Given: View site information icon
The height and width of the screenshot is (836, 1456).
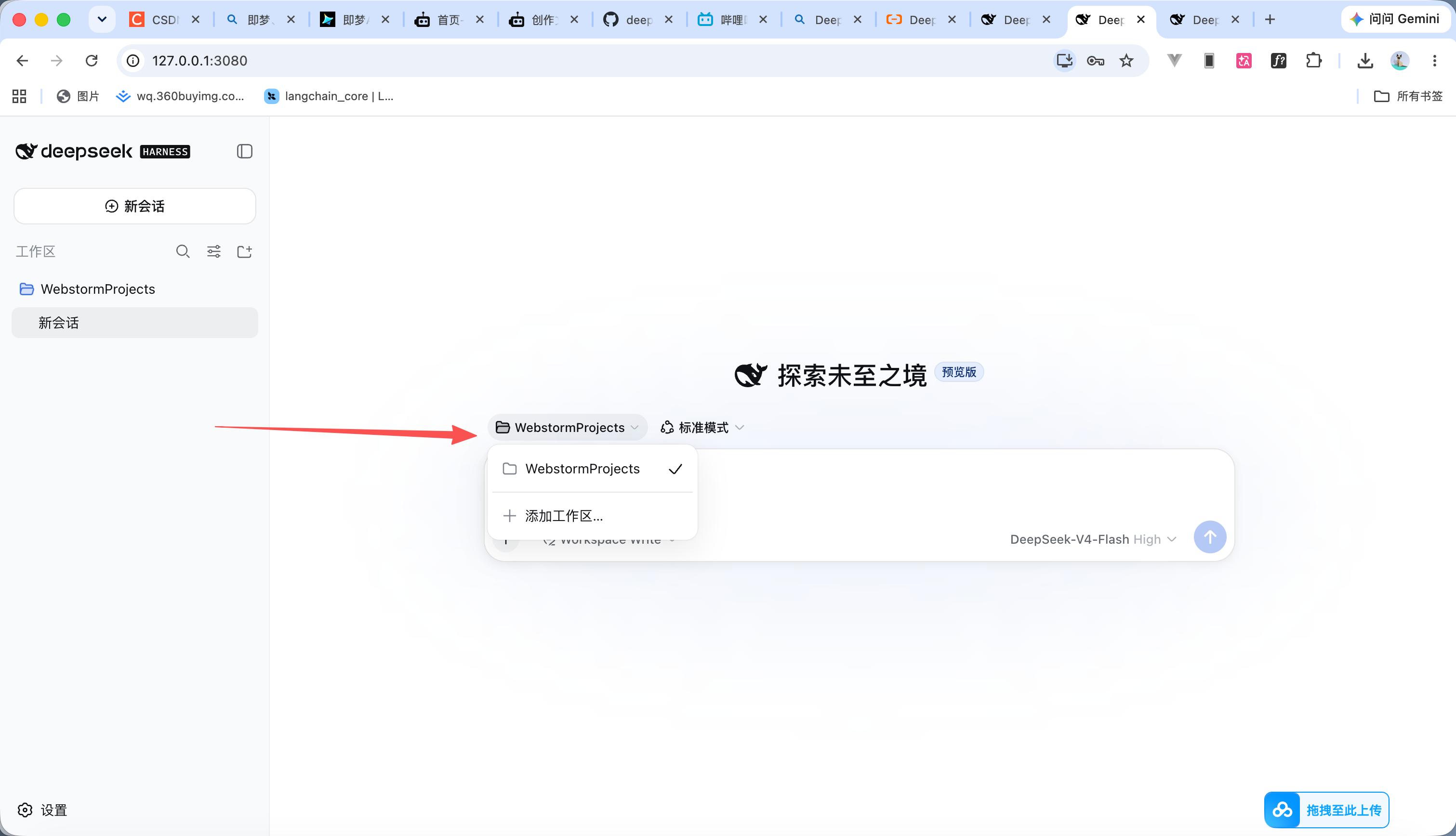Looking at the screenshot, I should pos(133,61).
